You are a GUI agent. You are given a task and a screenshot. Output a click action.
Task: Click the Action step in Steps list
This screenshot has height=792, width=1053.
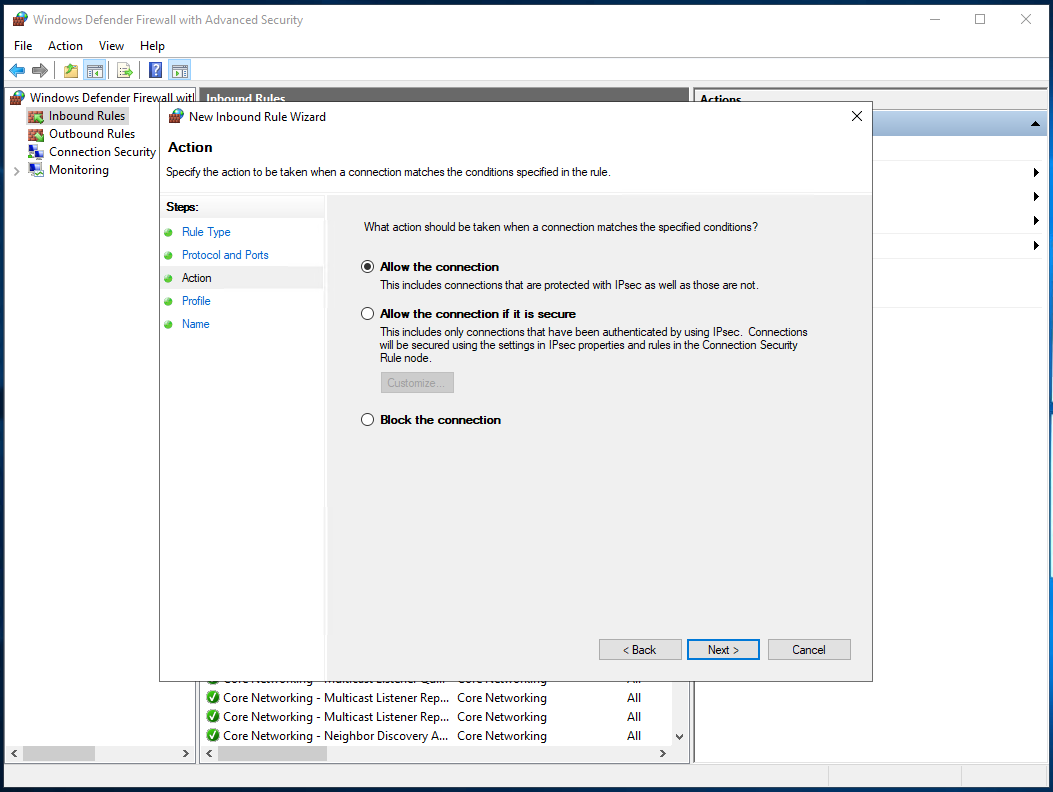pyautogui.click(x=196, y=278)
